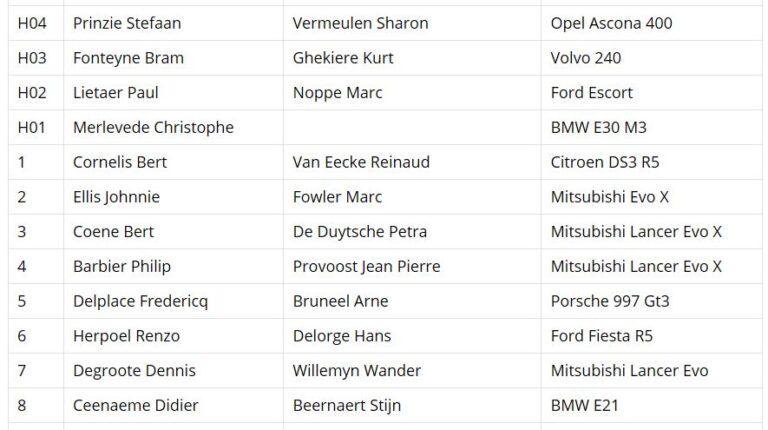768x430 pixels.
Task: Select the BMW E21 car cell
Action: 651,406
